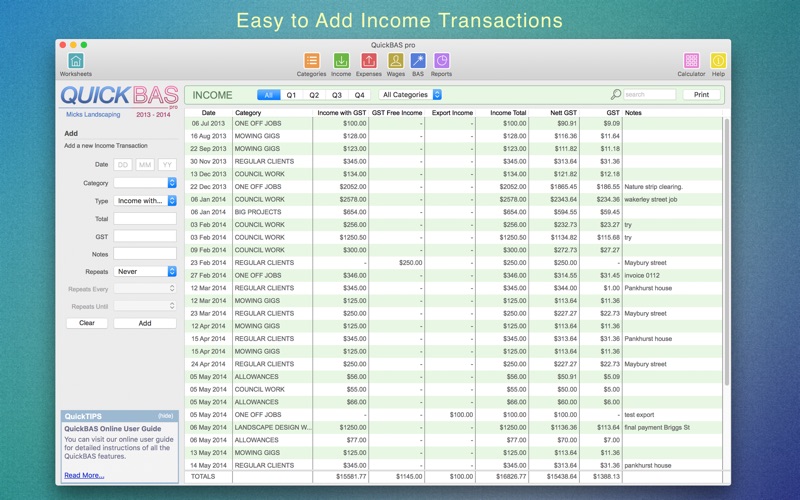
Task: Filter income to Q1
Action: (291, 95)
